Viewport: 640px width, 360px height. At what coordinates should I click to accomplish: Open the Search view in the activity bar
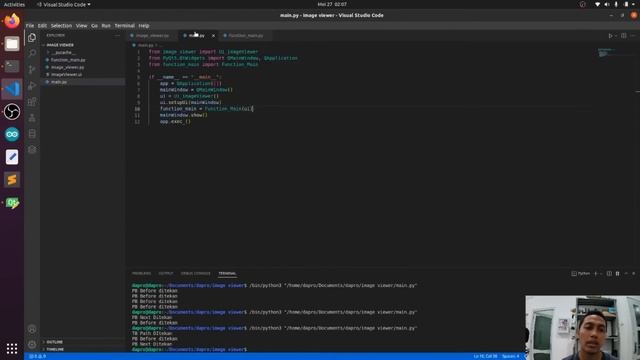click(32, 53)
